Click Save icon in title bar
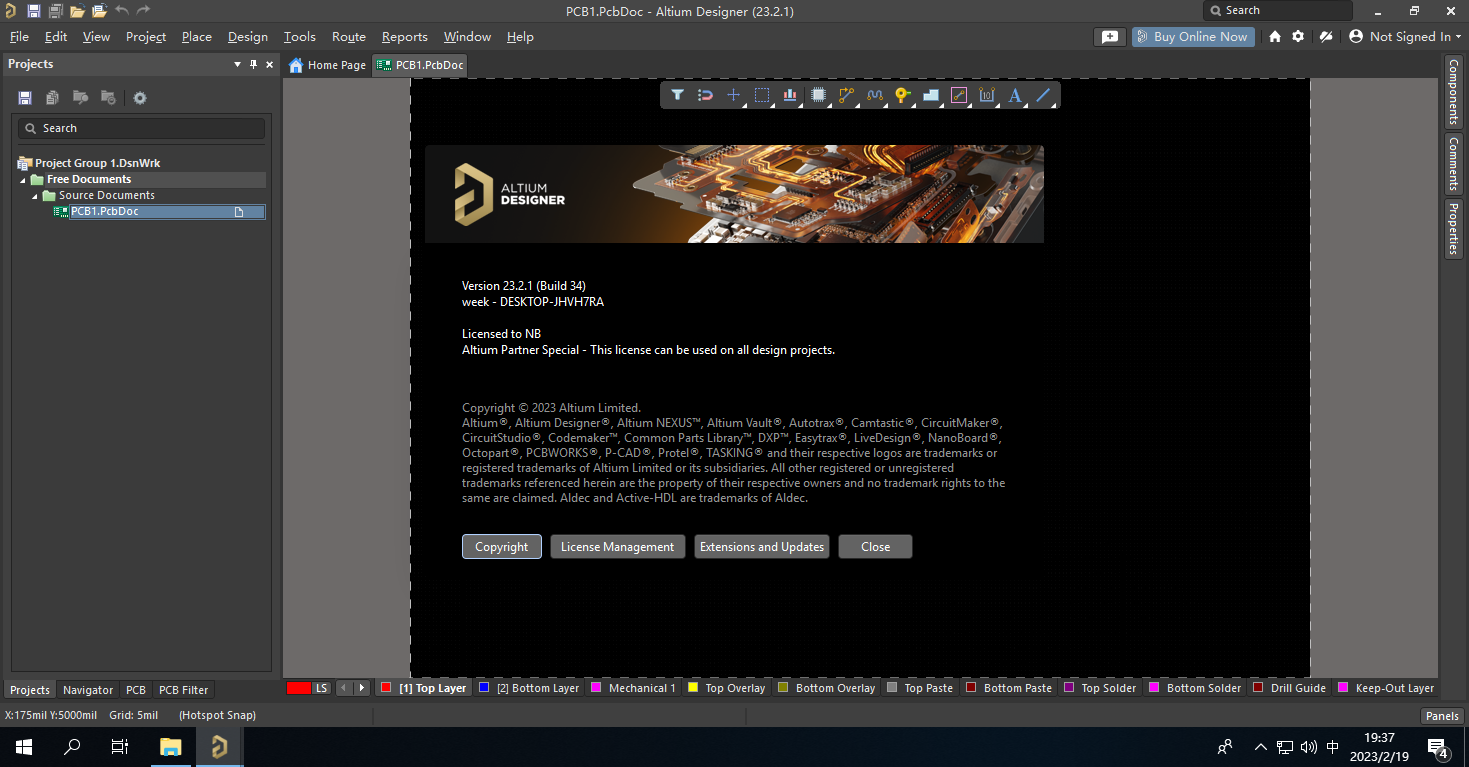 pyautogui.click(x=33, y=11)
